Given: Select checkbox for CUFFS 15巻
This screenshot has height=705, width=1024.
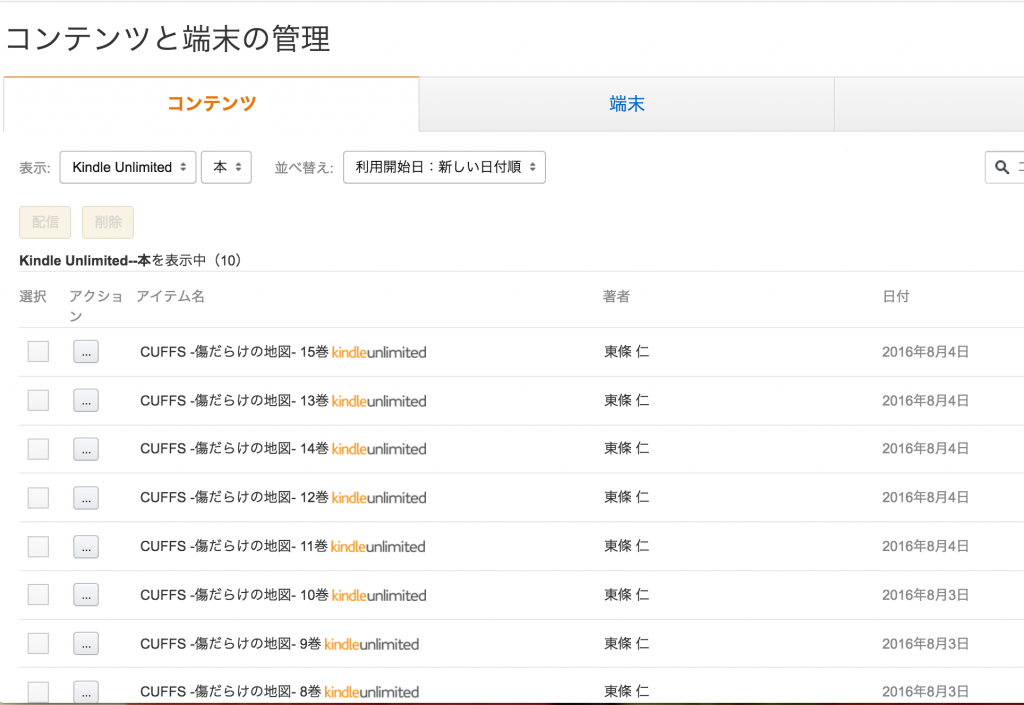Looking at the screenshot, I should [x=38, y=351].
